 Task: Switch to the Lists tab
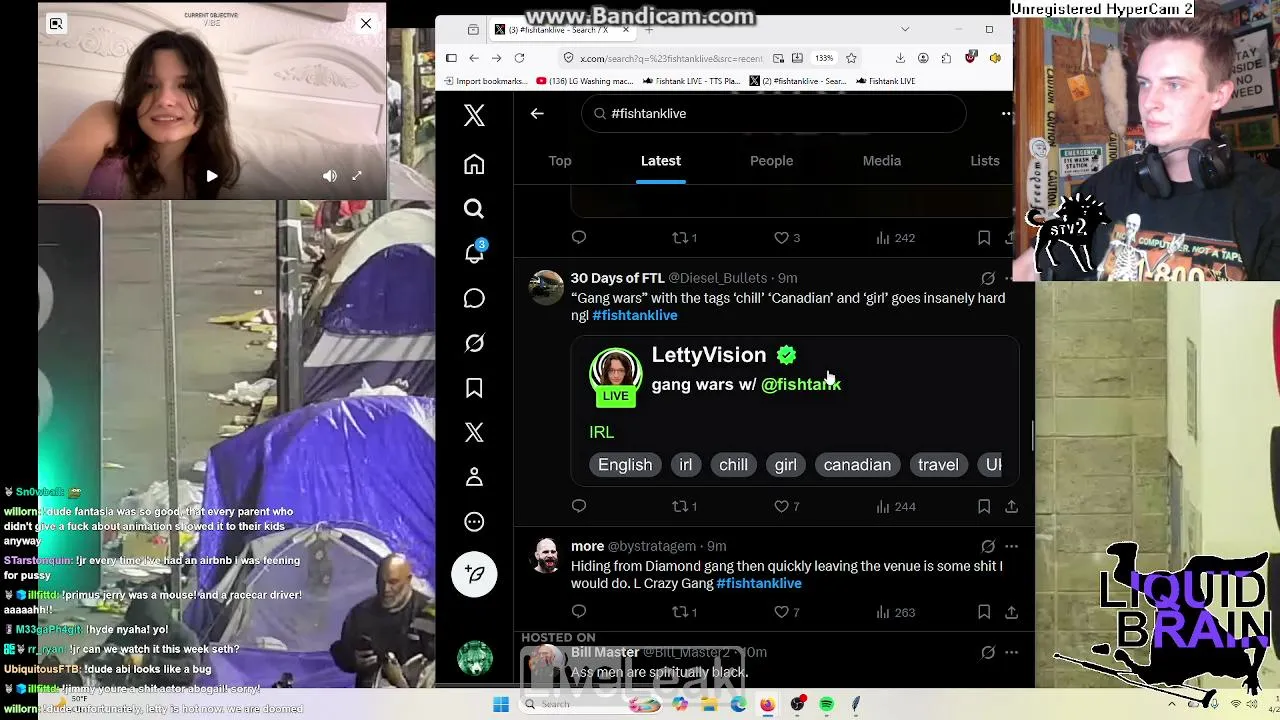[x=985, y=161]
